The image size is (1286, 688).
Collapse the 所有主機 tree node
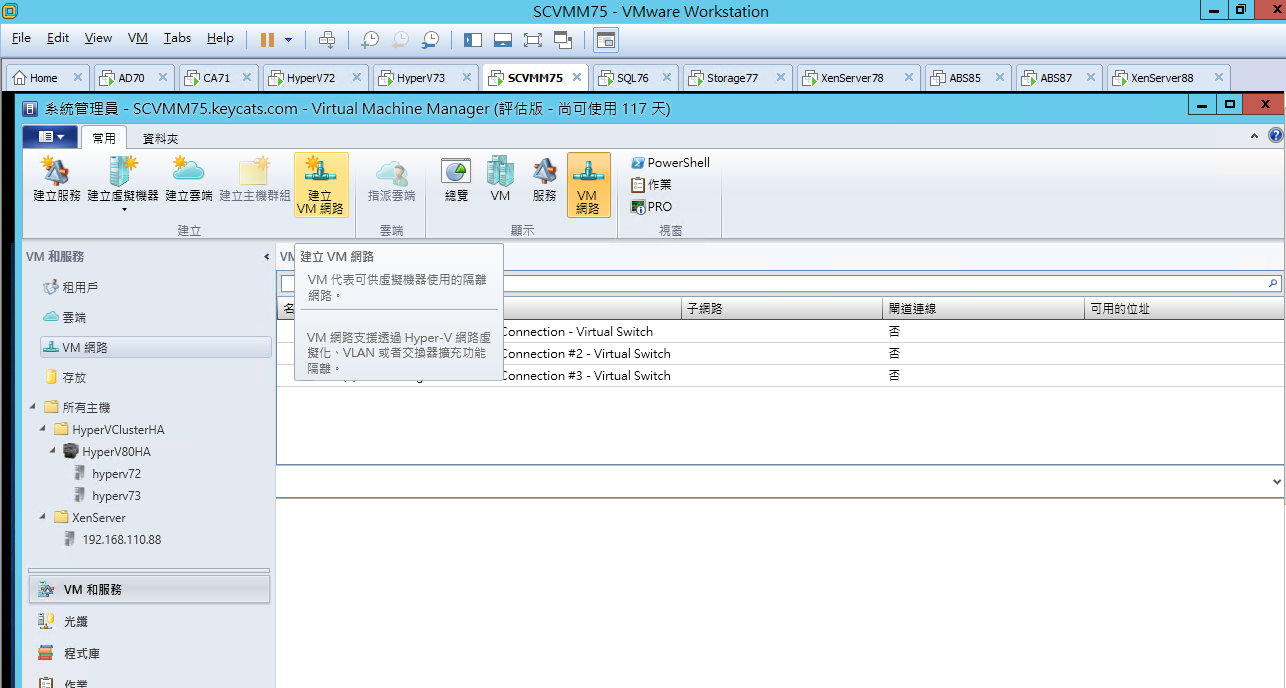[34, 407]
